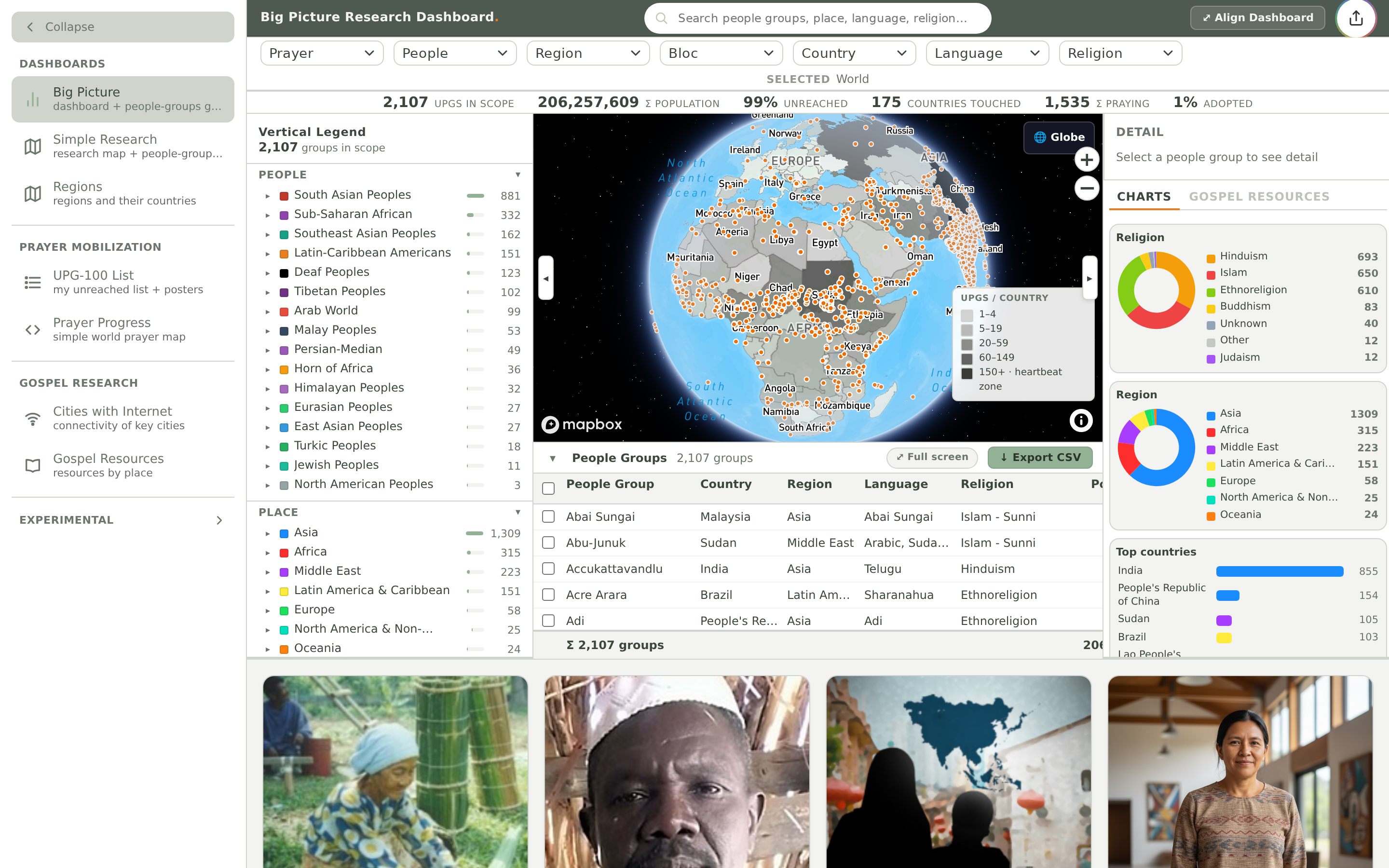Image resolution: width=1389 pixels, height=868 pixels.
Task: Click the photo thumbnail of woman in patterned sweater
Action: (1240, 772)
